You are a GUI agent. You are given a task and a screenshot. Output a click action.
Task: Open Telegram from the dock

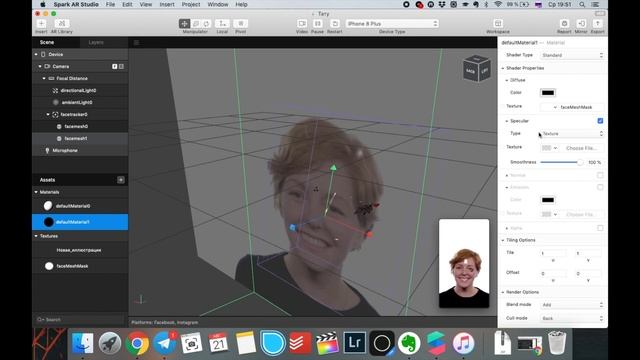tap(164, 343)
